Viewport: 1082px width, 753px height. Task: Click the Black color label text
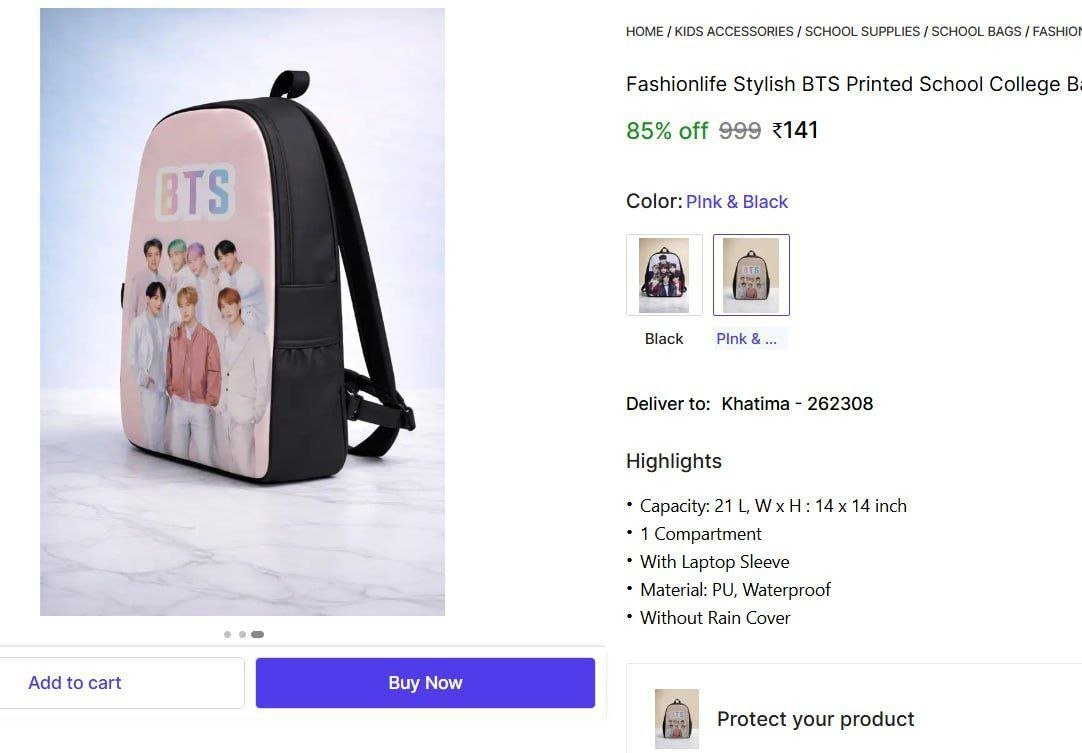(x=664, y=339)
